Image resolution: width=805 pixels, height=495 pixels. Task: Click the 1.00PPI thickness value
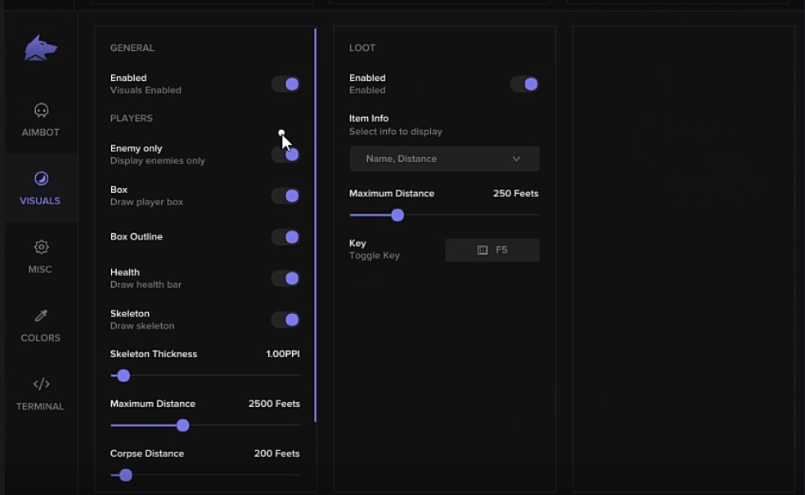[x=283, y=354]
